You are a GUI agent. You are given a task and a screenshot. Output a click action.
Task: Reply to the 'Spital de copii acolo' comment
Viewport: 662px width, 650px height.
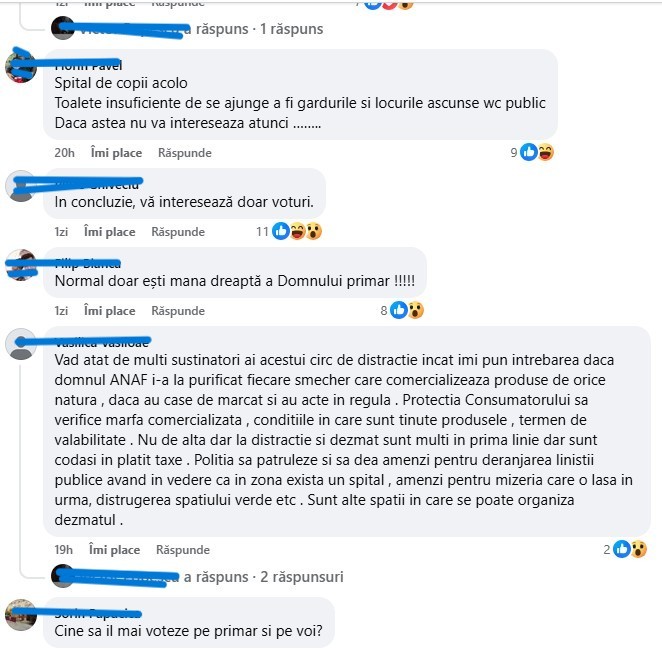click(x=184, y=152)
